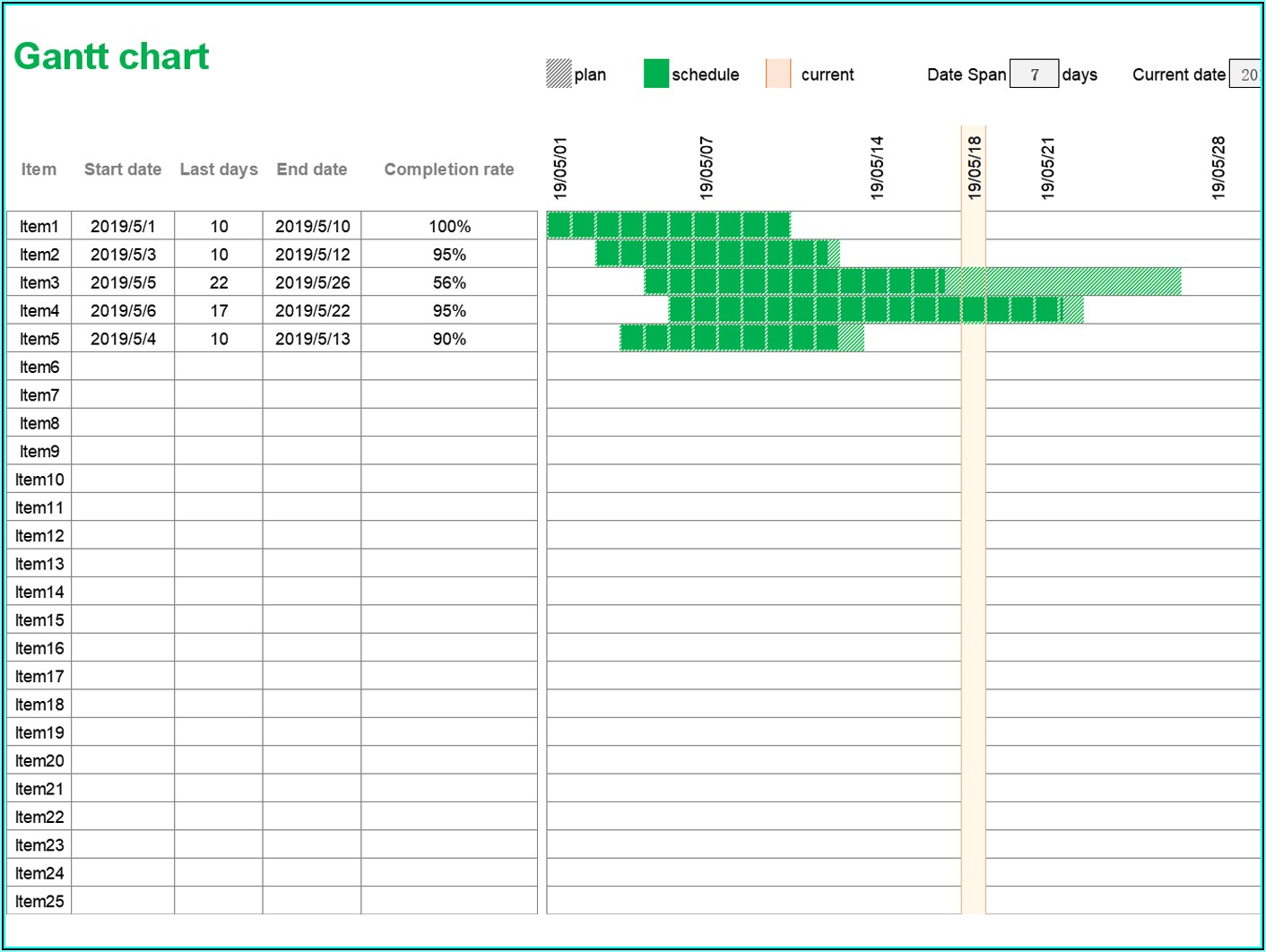The height and width of the screenshot is (952, 1266).
Task: Select the Item1 green schedule bar
Action: [x=668, y=225]
